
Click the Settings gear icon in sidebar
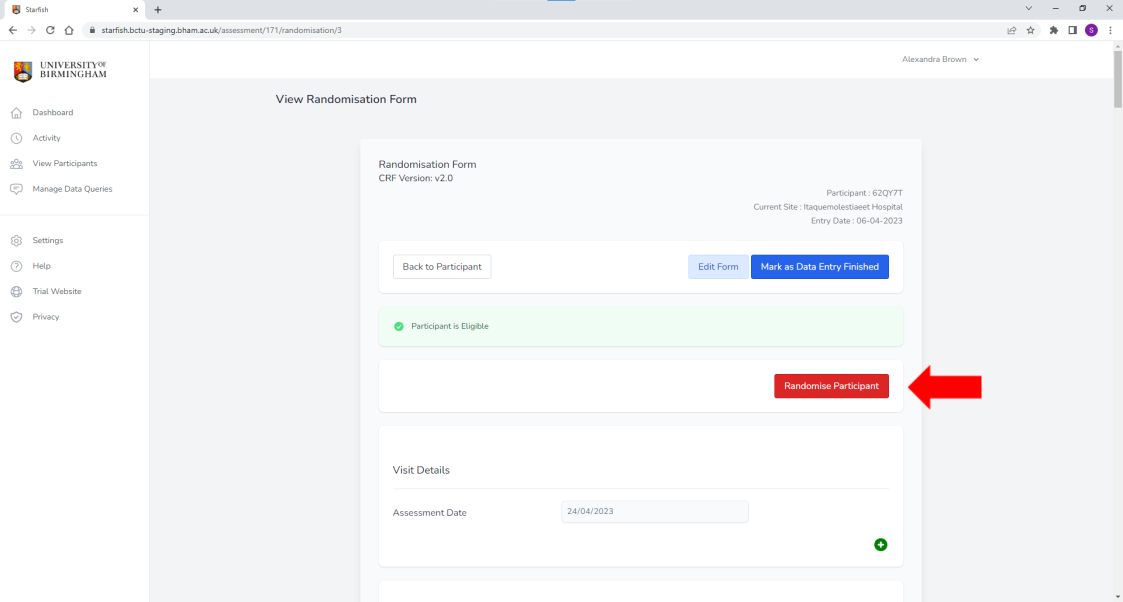(16, 241)
